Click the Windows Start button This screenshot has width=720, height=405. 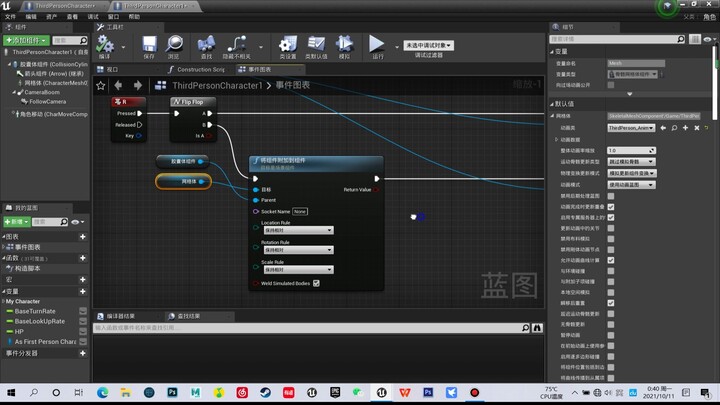[11, 393]
